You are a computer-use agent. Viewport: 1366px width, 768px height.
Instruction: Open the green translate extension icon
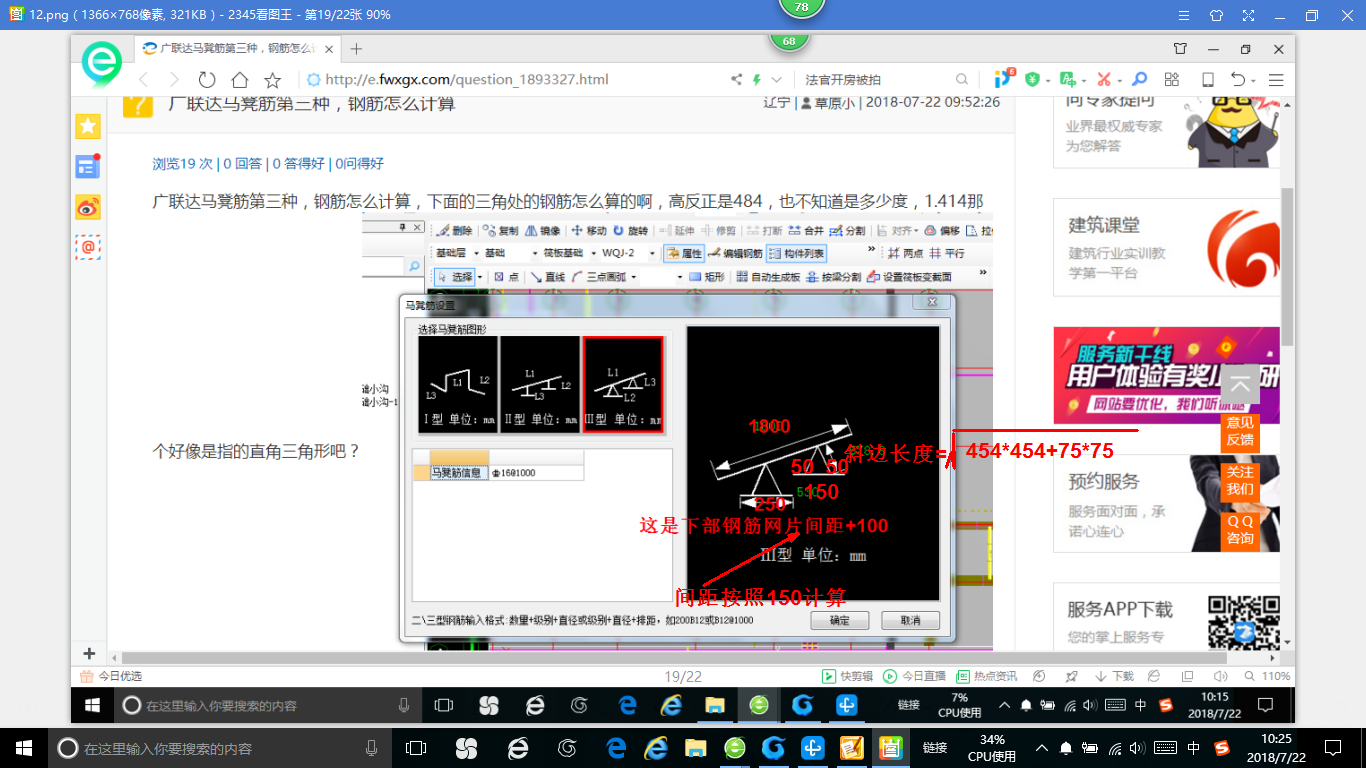[1069, 80]
